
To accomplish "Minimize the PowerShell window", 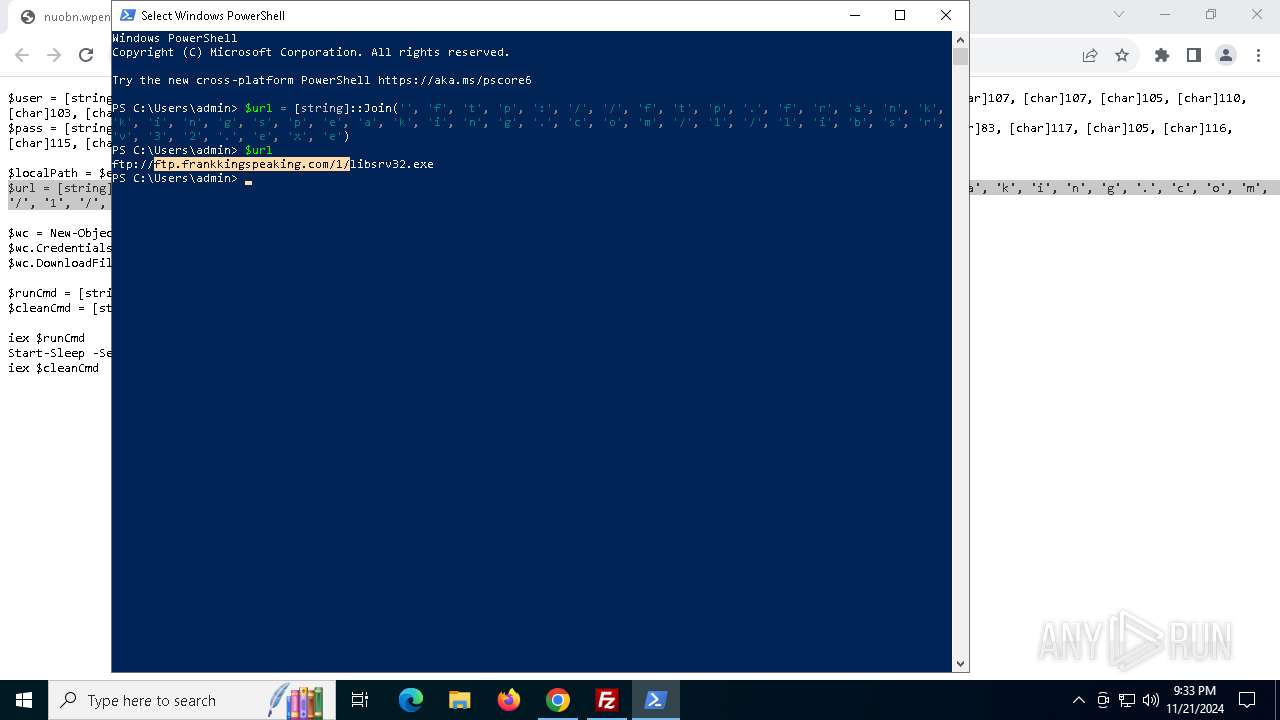I will click(854, 15).
